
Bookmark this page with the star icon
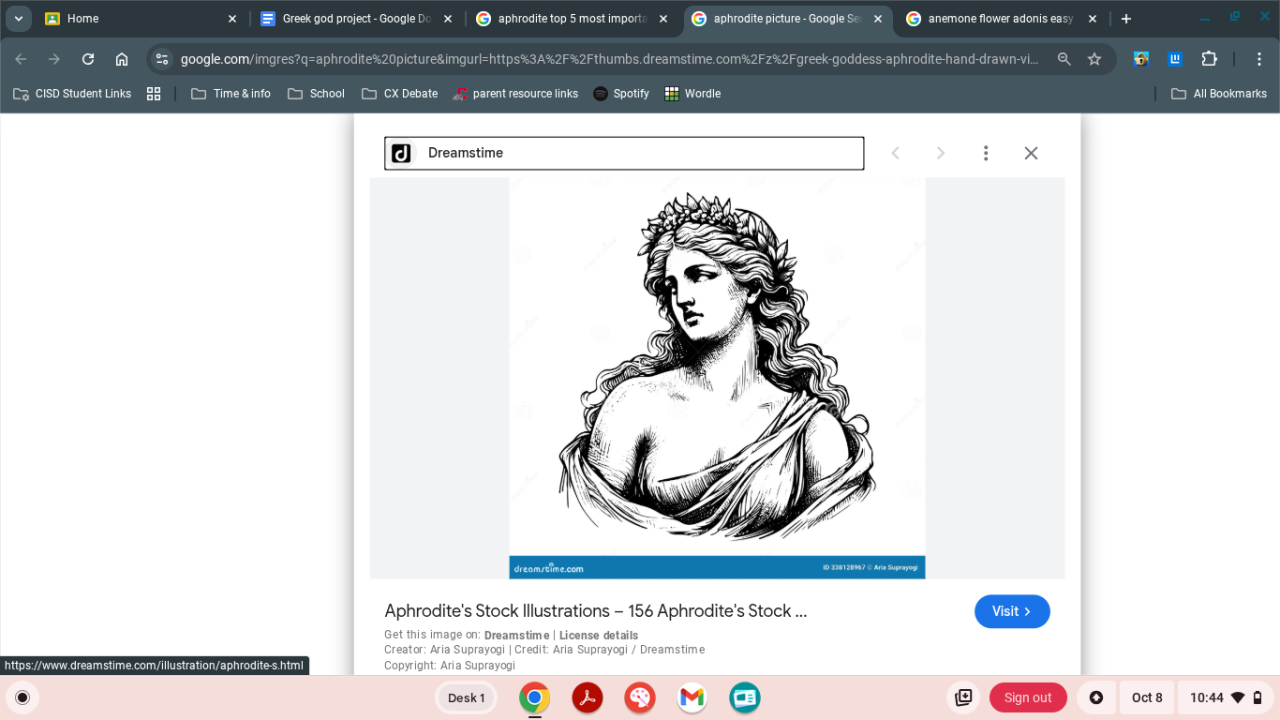(1094, 59)
